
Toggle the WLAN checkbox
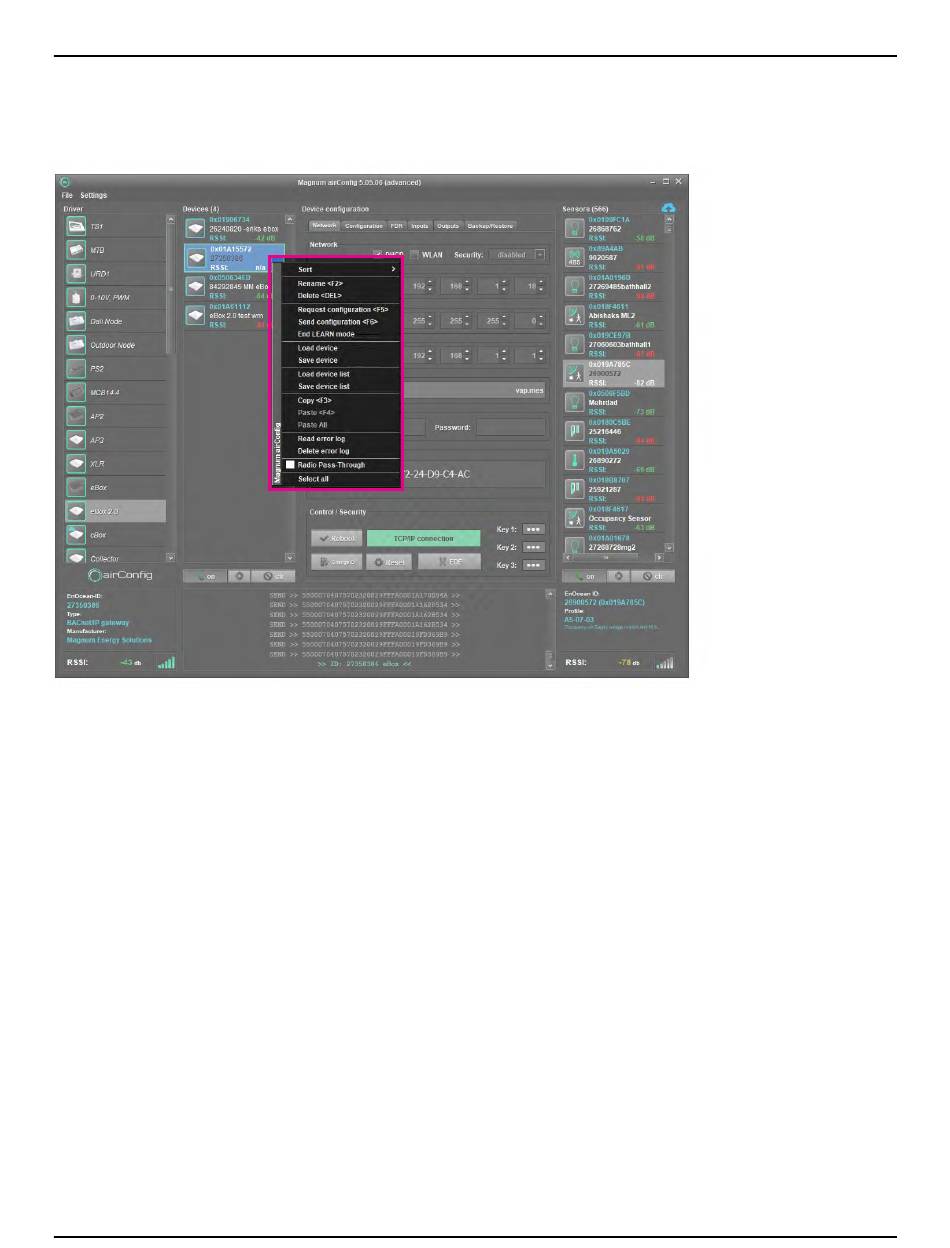click(415, 255)
